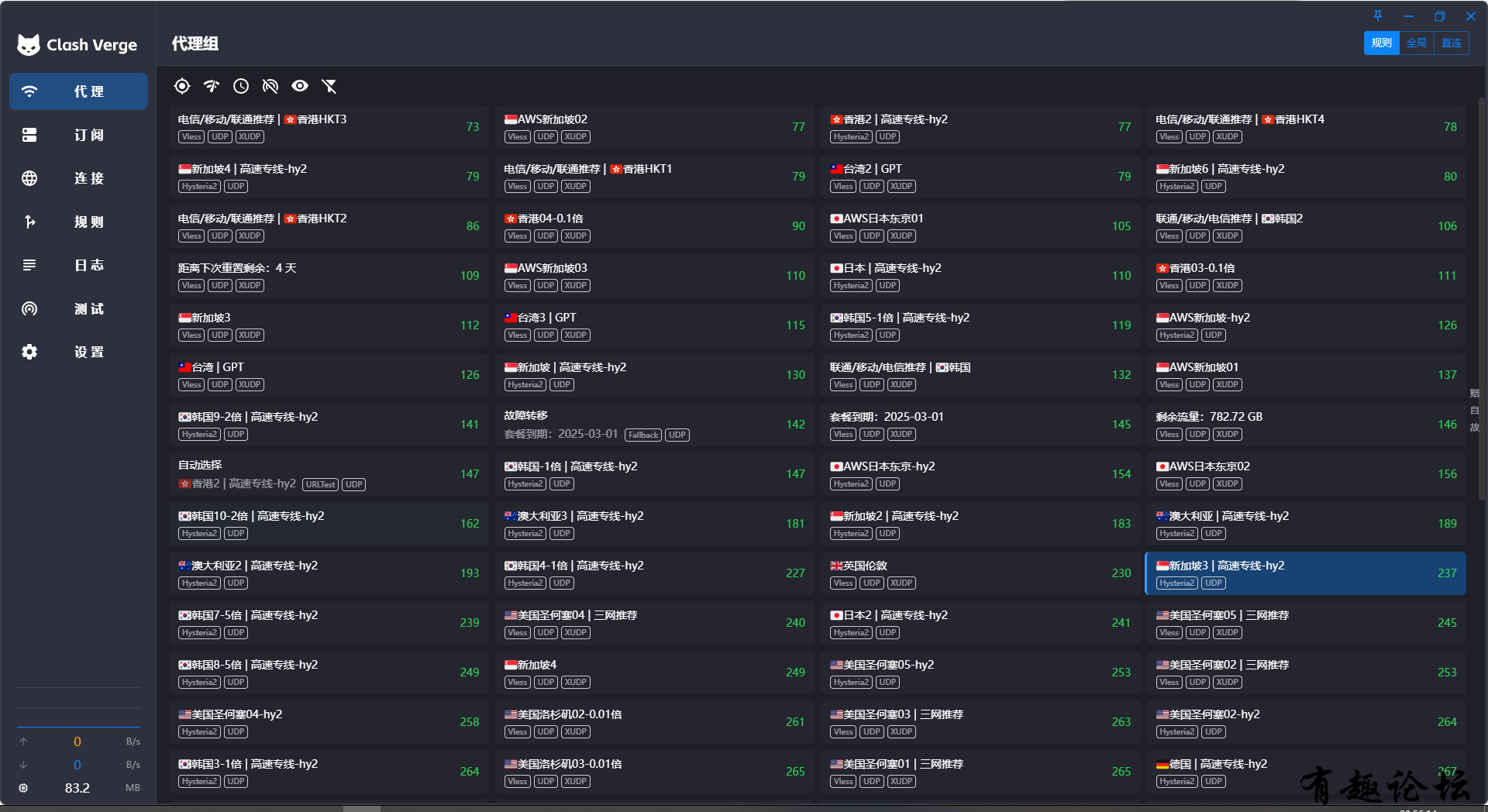Screen dimensions: 1488x812
Task: Switch to 全局 mode
Action: (x=1417, y=43)
